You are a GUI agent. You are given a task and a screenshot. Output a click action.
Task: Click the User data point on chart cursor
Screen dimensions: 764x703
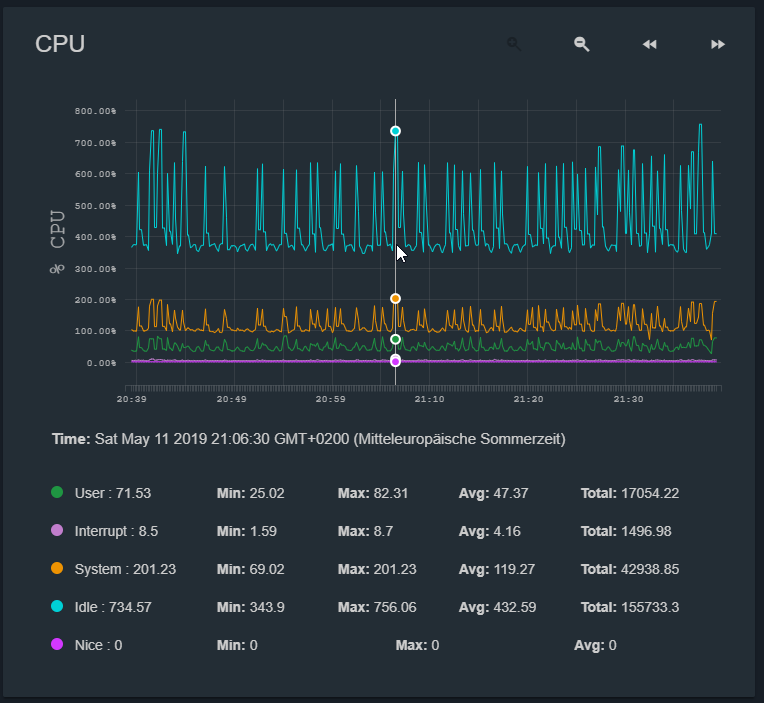tap(396, 340)
